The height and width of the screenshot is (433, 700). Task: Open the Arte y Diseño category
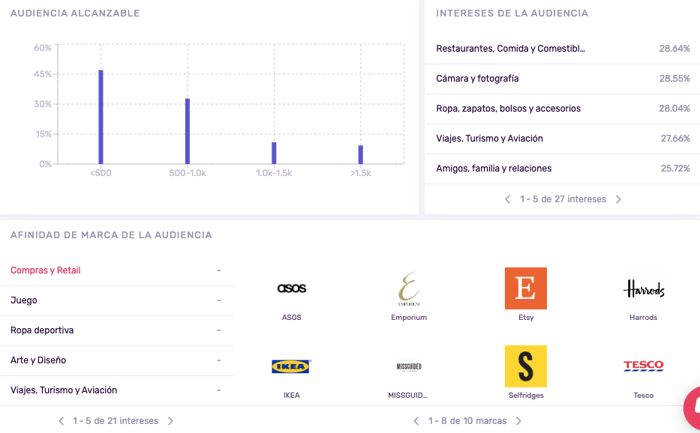[x=38, y=360]
